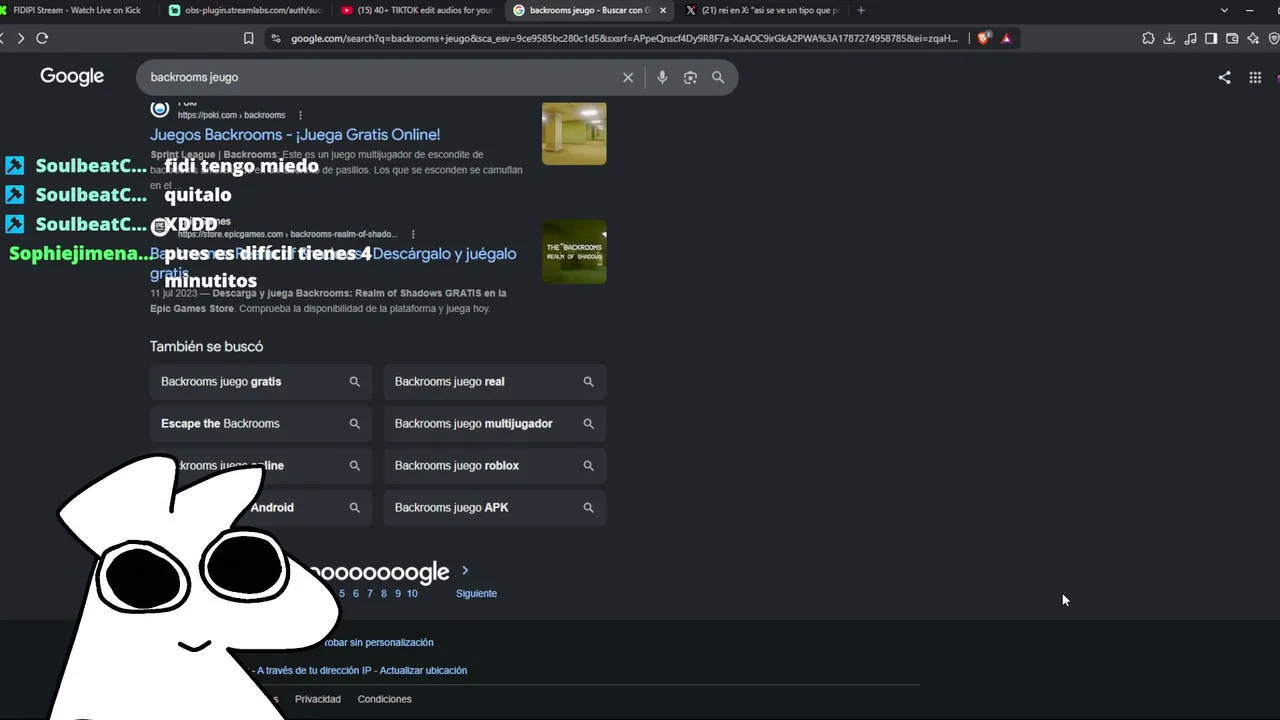The width and height of the screenshot is (1280, 720).
Task: Open the Leo AI sparkle icon
Action: (1253, 38)
